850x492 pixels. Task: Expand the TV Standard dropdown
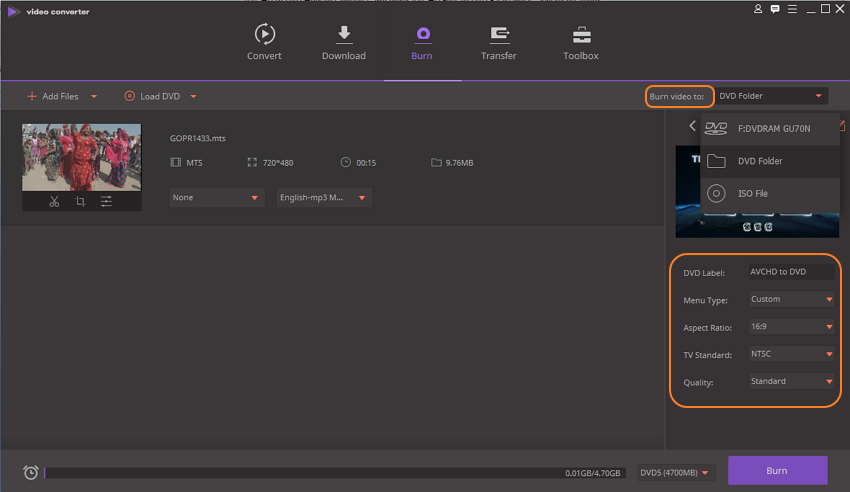(791, 354)
